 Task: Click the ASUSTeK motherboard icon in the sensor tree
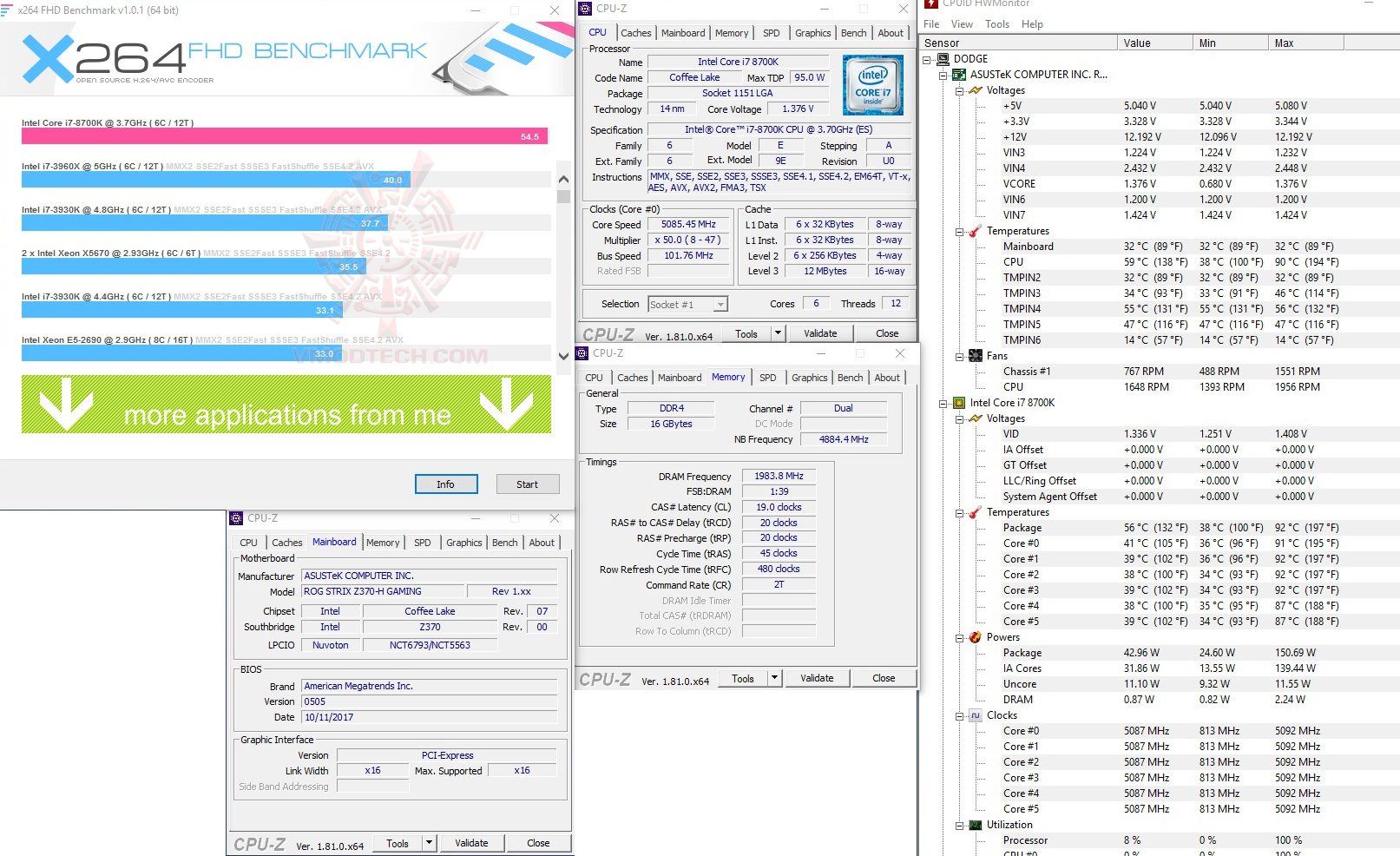959,75
